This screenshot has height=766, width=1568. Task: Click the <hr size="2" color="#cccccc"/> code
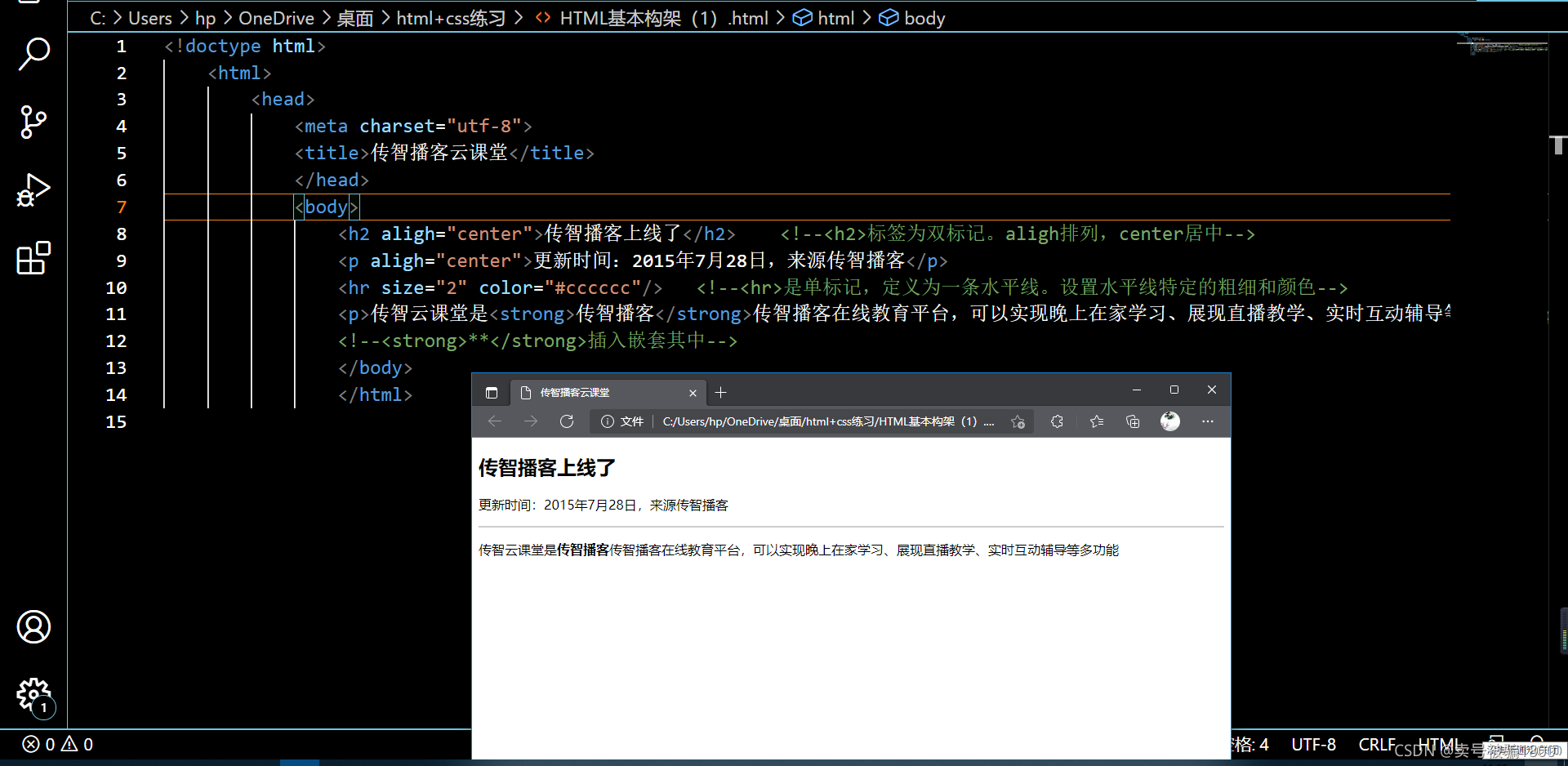coord(500,287)
